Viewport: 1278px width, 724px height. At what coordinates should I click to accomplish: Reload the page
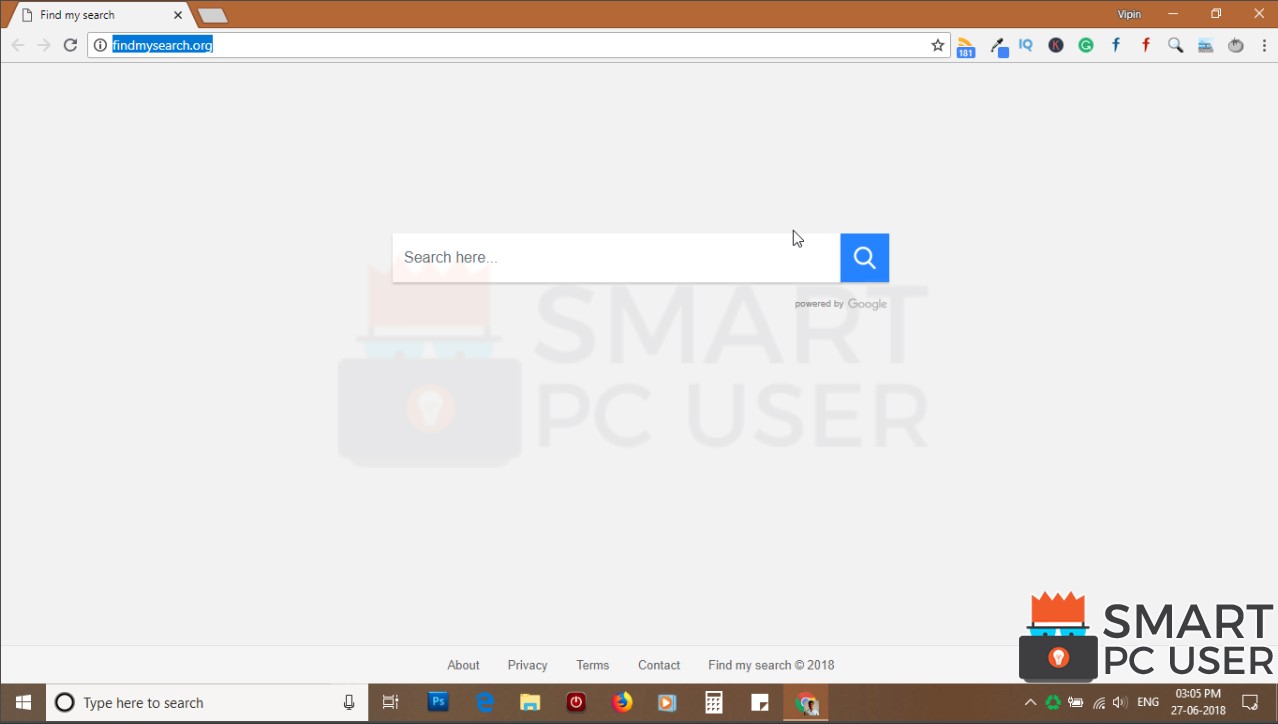[70, 45]
